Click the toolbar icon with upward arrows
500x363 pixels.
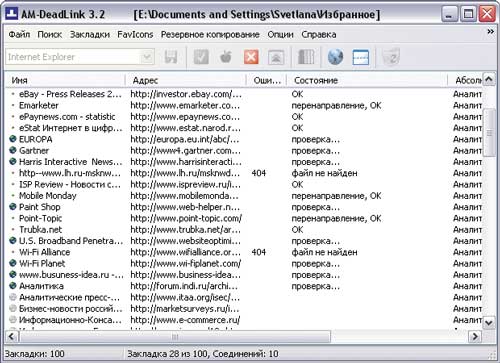click(276, 57)
